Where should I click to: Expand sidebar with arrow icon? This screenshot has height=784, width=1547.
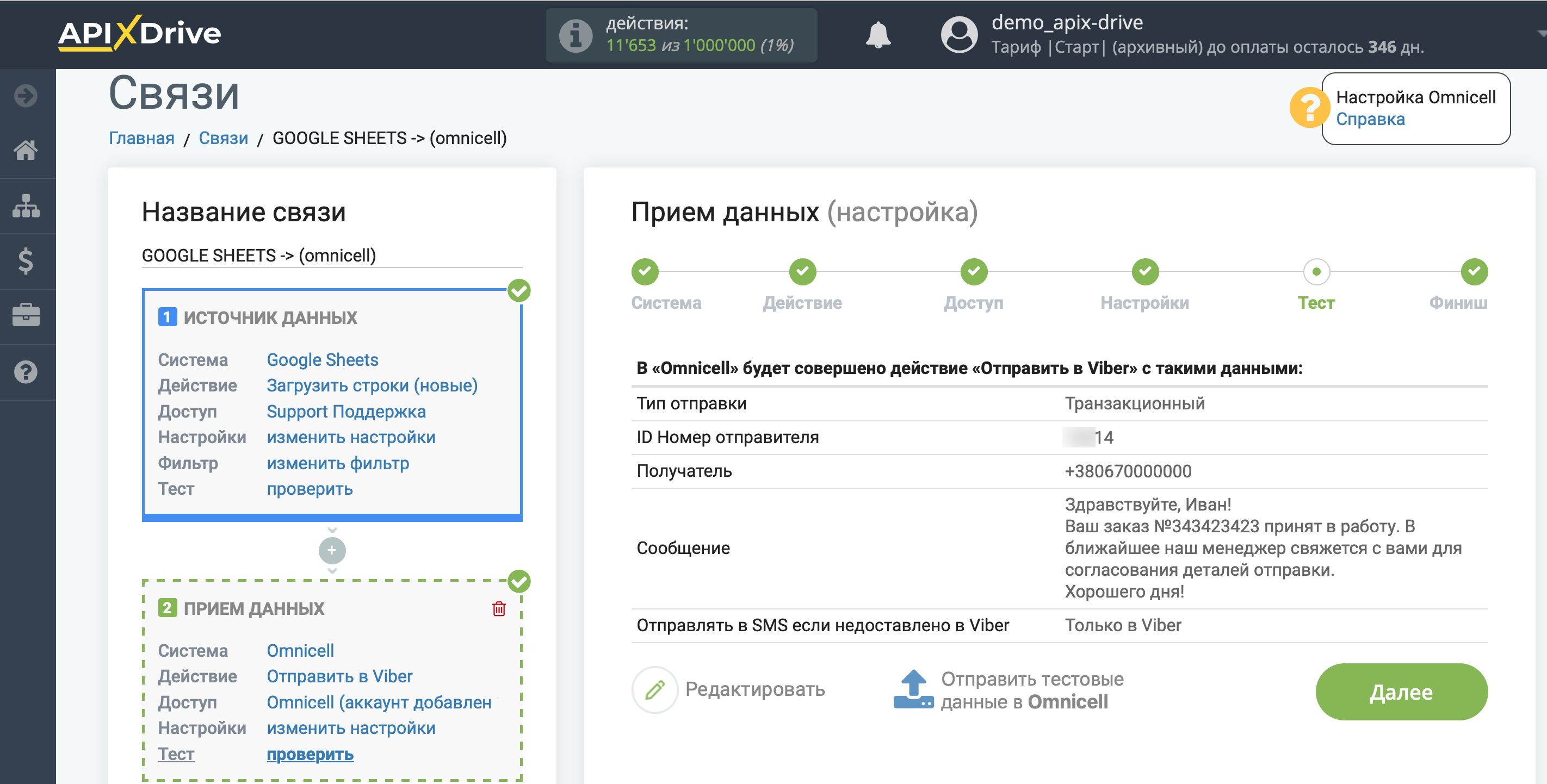[26, 96]
